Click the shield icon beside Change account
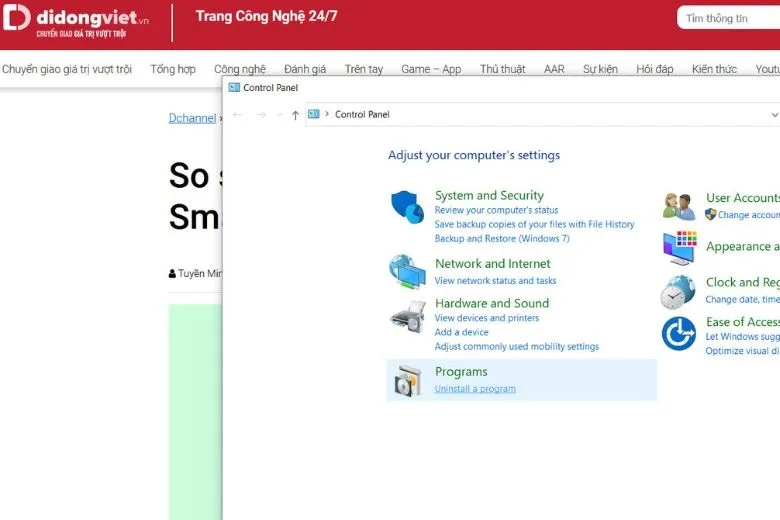The width and height of the screenshot is (780, 520). (710, 214)
